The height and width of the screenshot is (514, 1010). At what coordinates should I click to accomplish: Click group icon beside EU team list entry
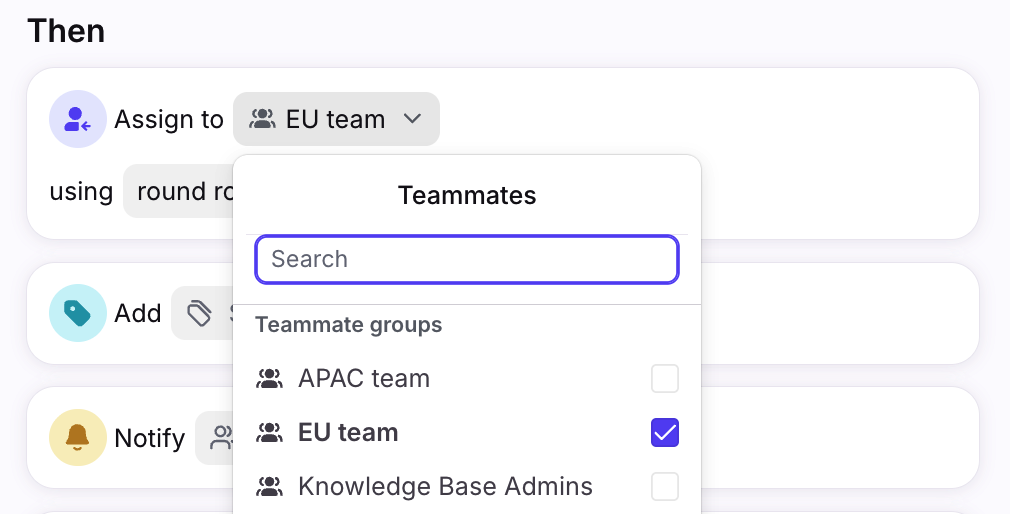coord(269,433)
